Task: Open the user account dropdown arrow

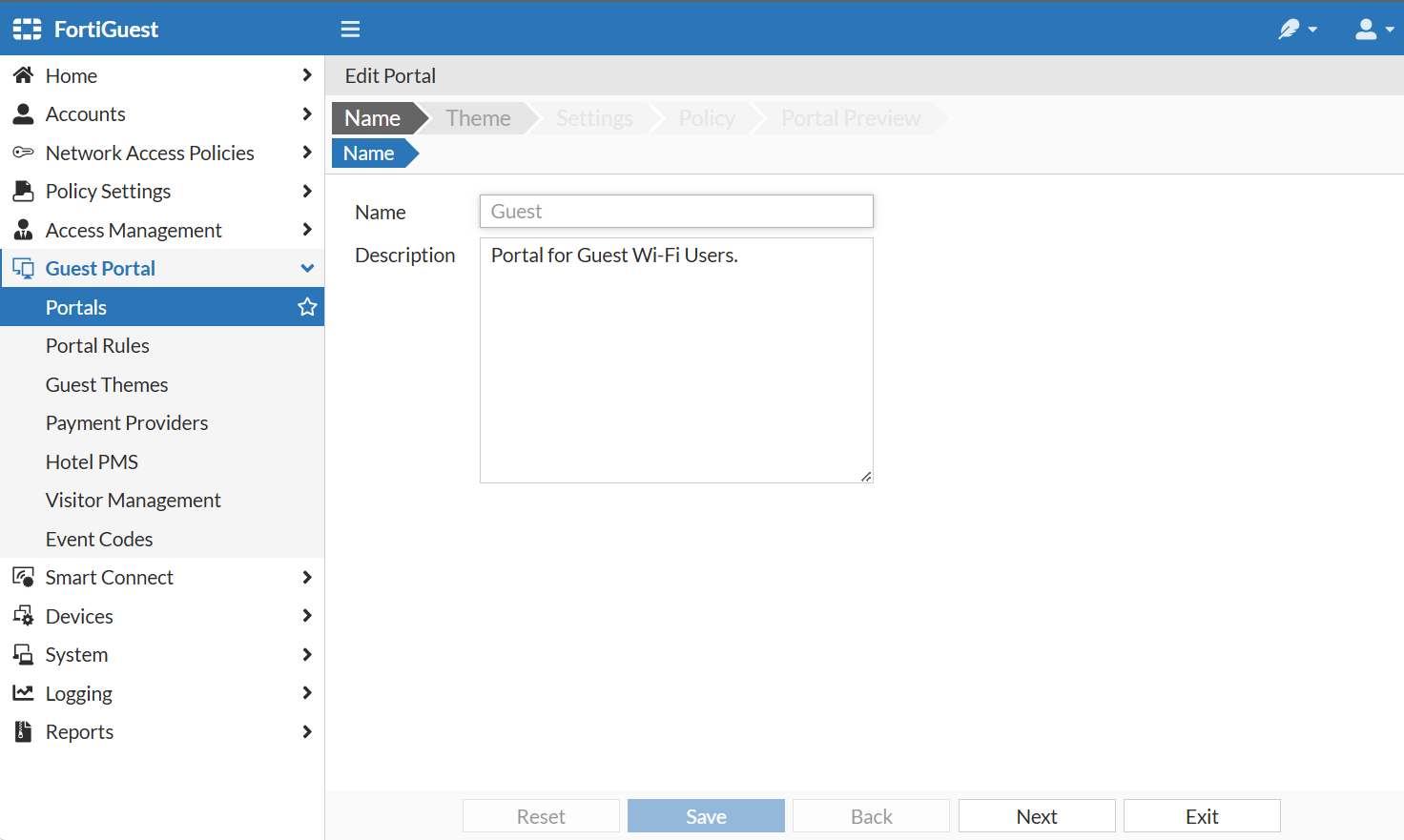Action: (x=1389, y=29)
